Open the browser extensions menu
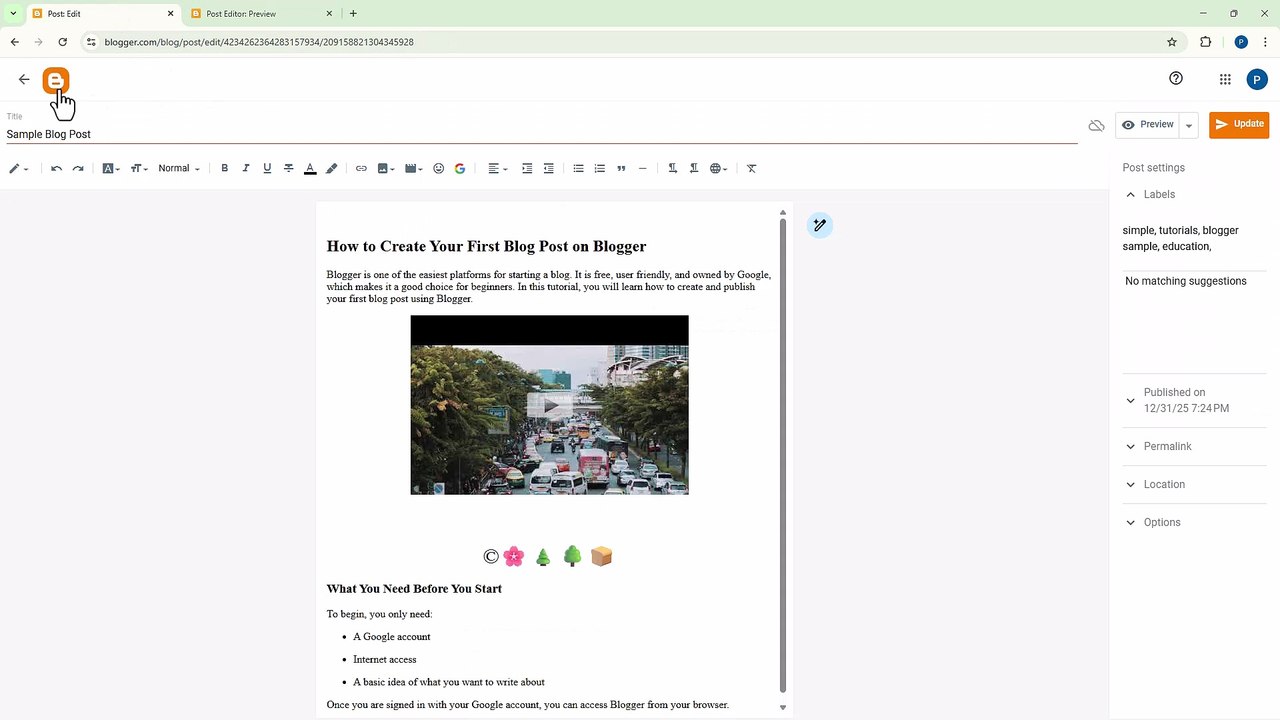1280x720 pixels. [x=1205, y=42]
